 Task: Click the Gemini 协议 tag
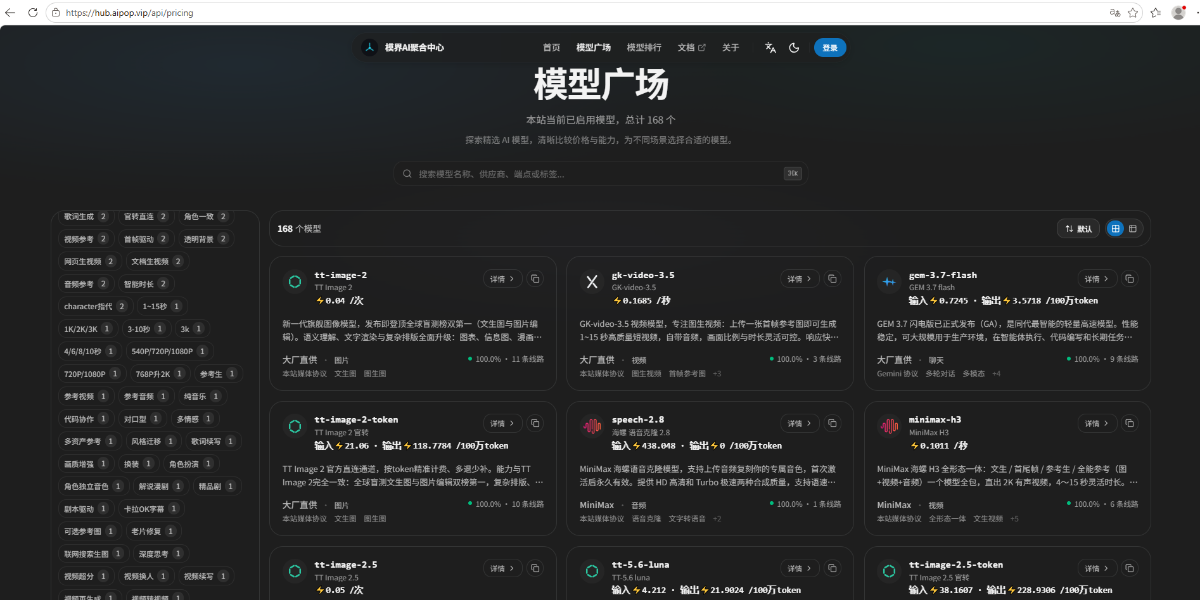click(x=897, y=374)
